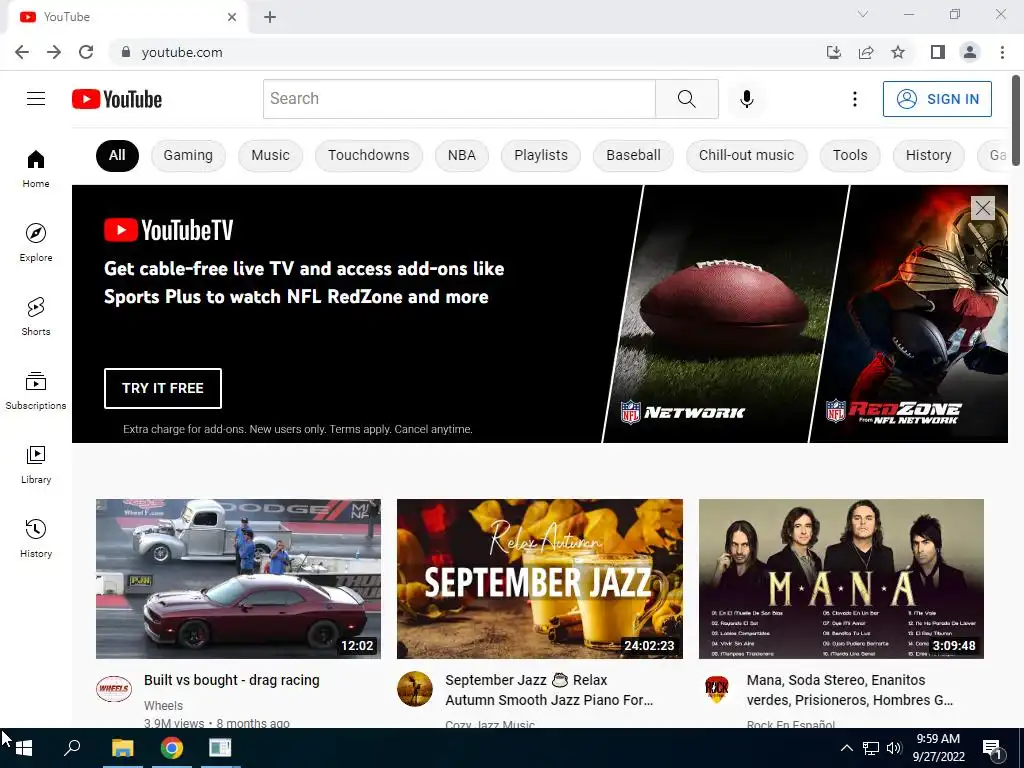View site info lock icon

click(126, 52)
